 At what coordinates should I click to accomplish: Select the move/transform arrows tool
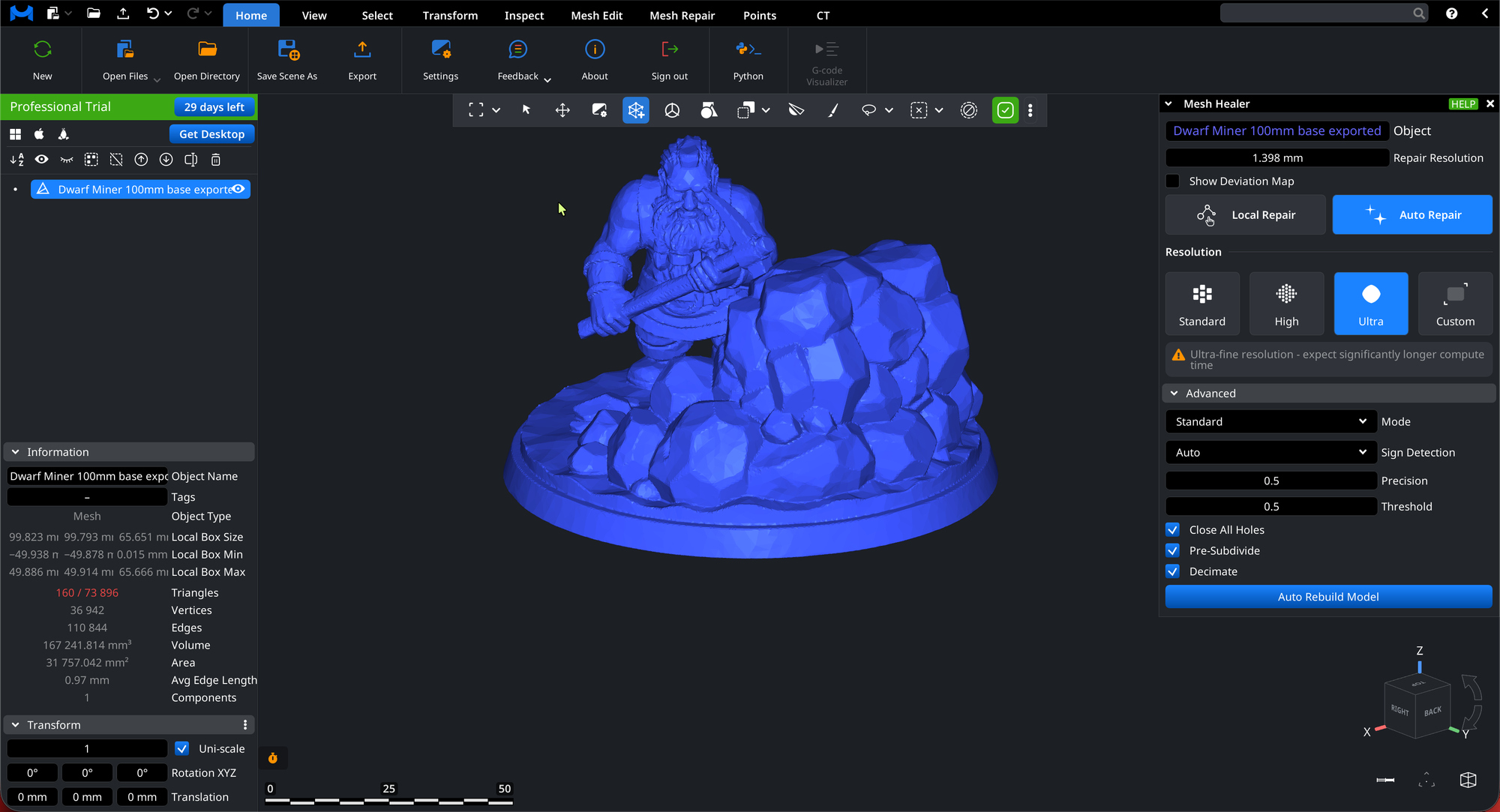pos(562,110)
